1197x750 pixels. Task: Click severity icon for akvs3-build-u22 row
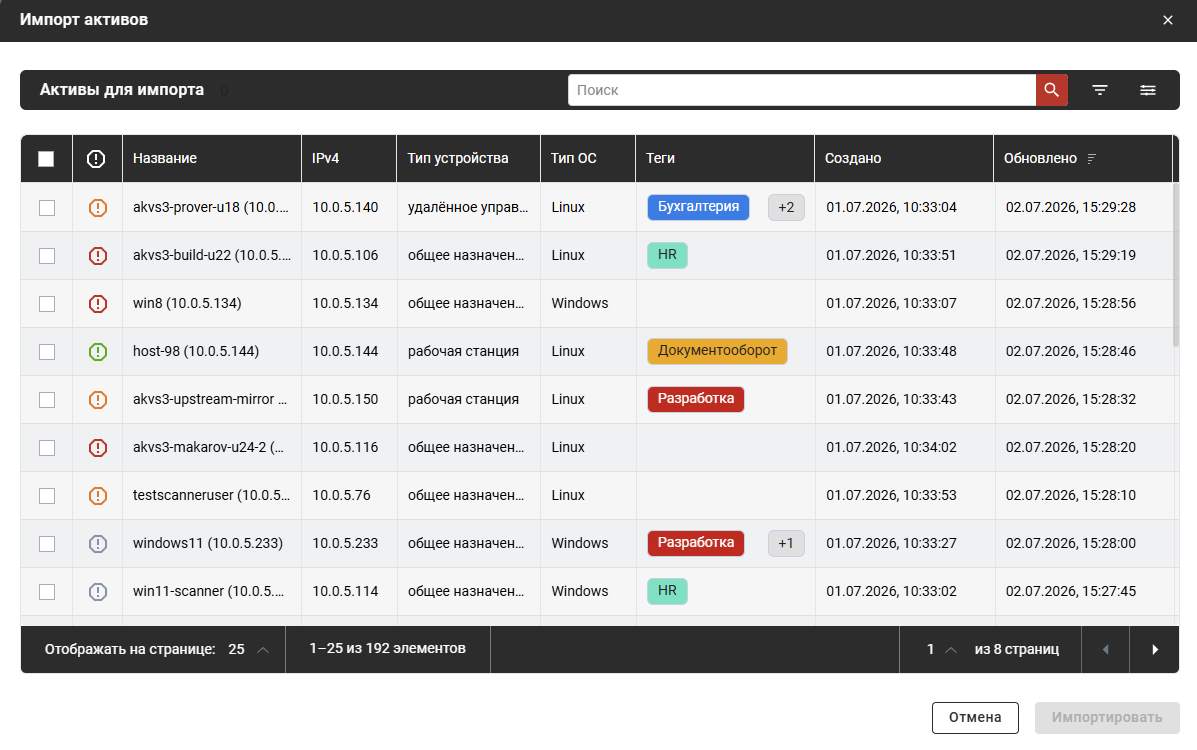point(98,256)
